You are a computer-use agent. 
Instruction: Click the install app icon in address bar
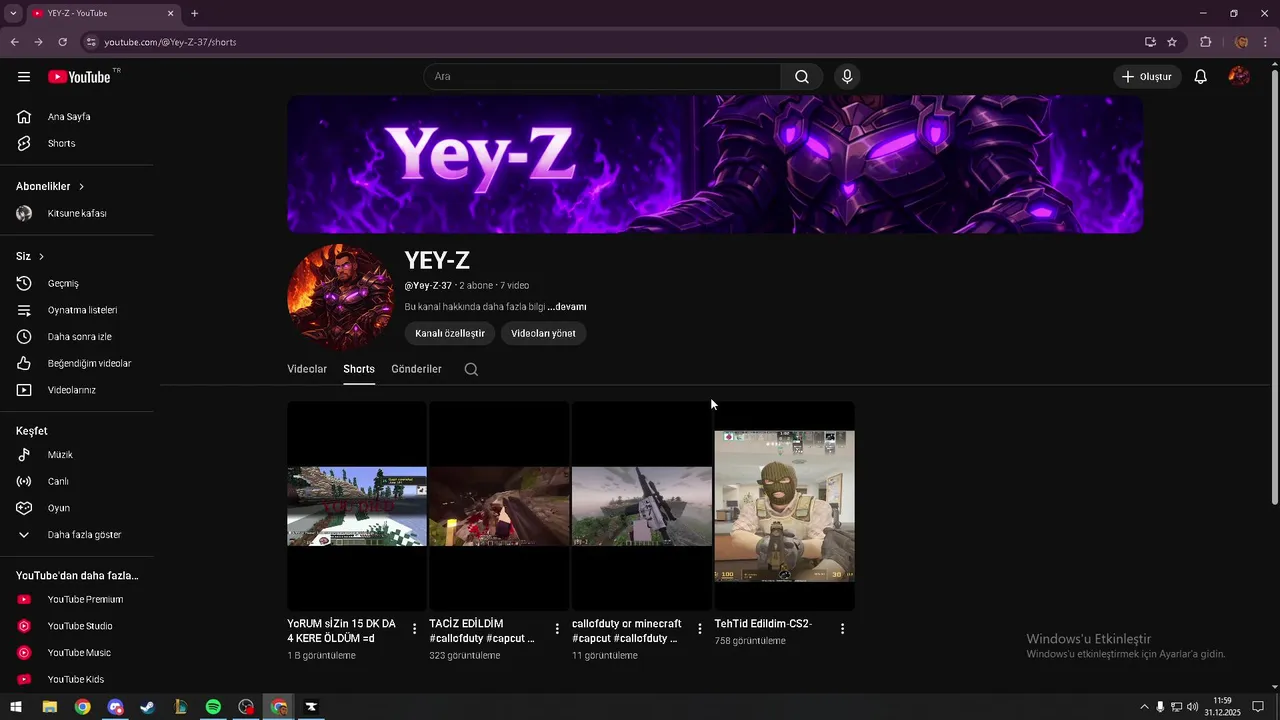(x=1150, y=42)
